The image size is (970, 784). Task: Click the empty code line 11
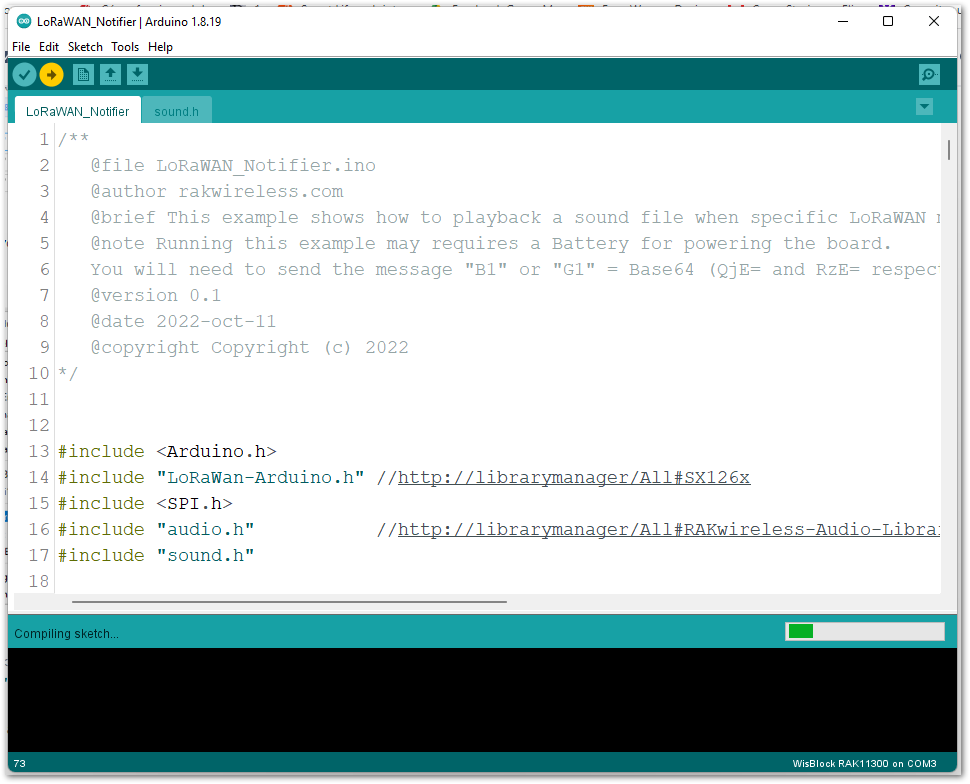coord(498,400)
